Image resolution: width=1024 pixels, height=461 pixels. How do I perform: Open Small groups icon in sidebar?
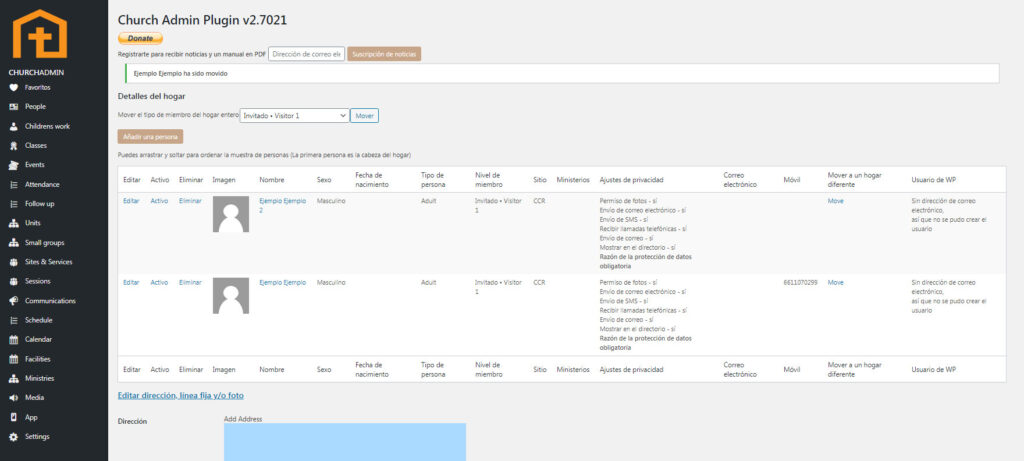coord(13,243)
